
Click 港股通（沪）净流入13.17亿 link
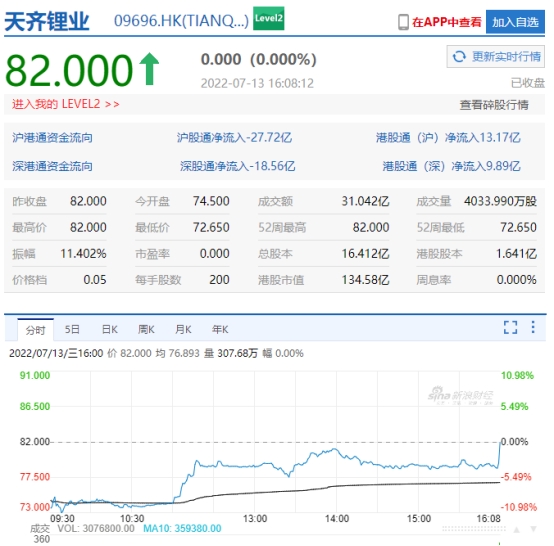(448, 137)
